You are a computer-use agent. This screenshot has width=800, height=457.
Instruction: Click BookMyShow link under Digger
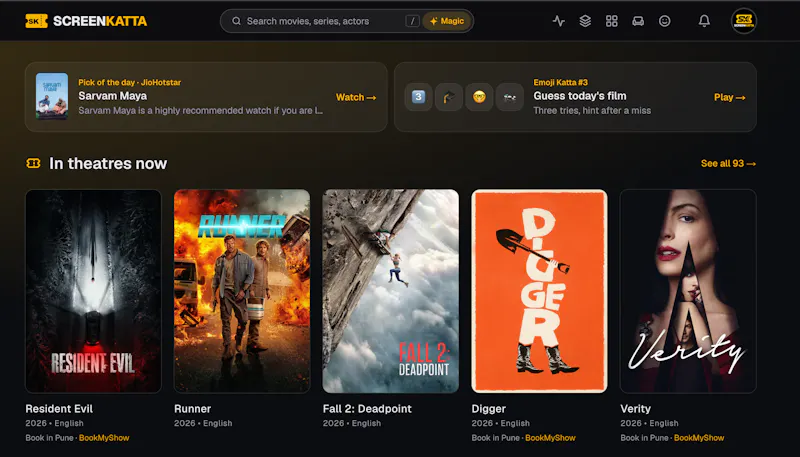(x=550, y=438)
